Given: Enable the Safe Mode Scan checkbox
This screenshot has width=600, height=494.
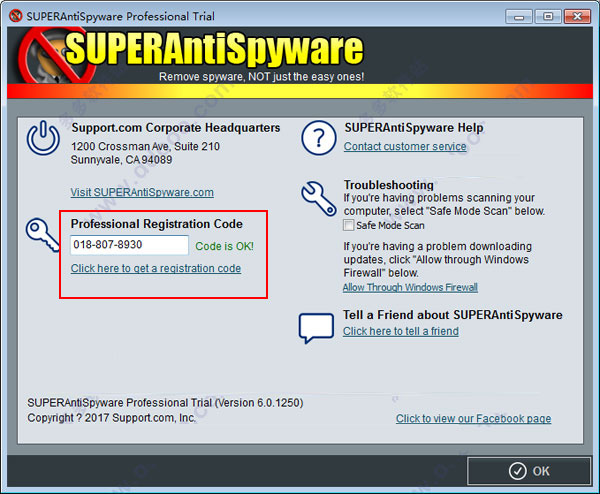Looking at the screenshot, I should tap(348, 225).
